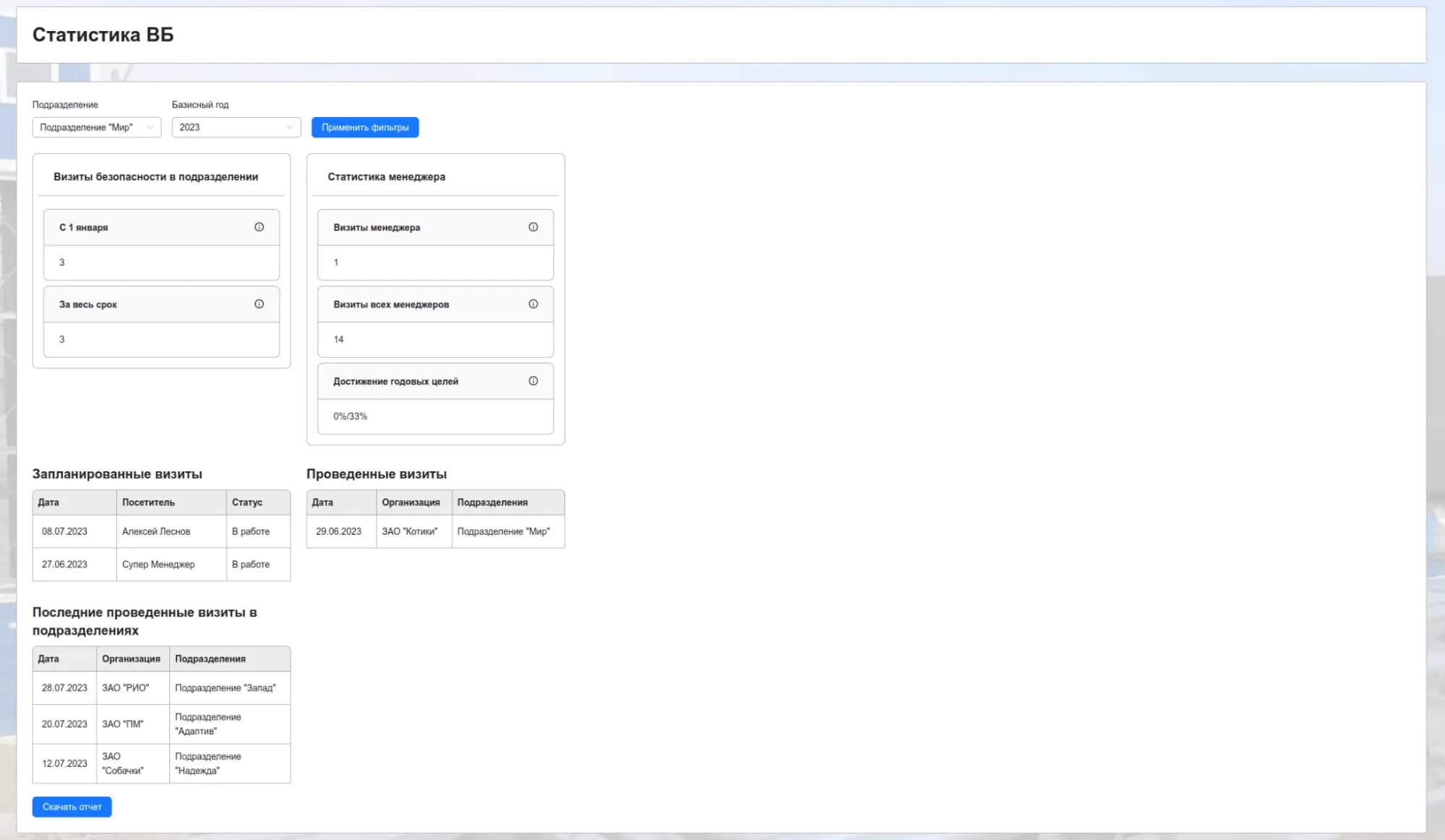Select row with visitor Супер Менеджер
This screenshot has width=1445, height=840.
click(161, 565)
